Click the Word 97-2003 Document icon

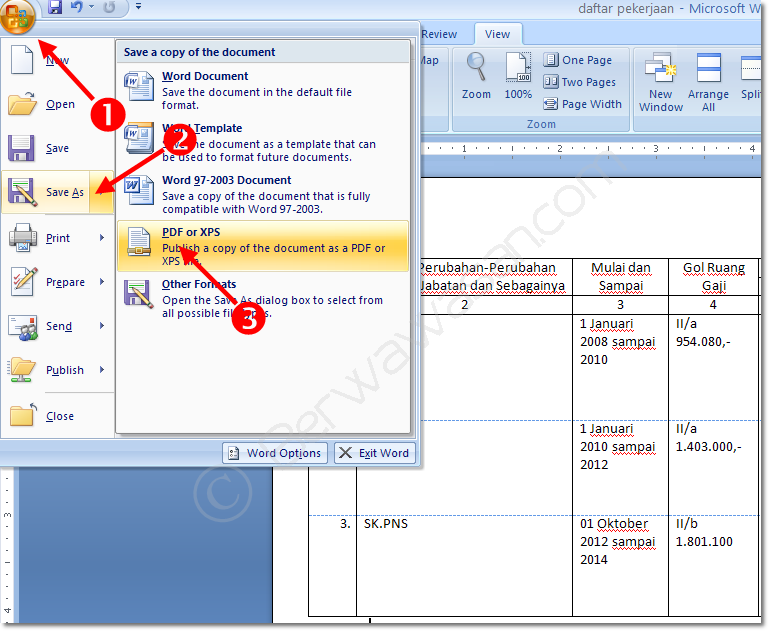(x=139, y=190)
